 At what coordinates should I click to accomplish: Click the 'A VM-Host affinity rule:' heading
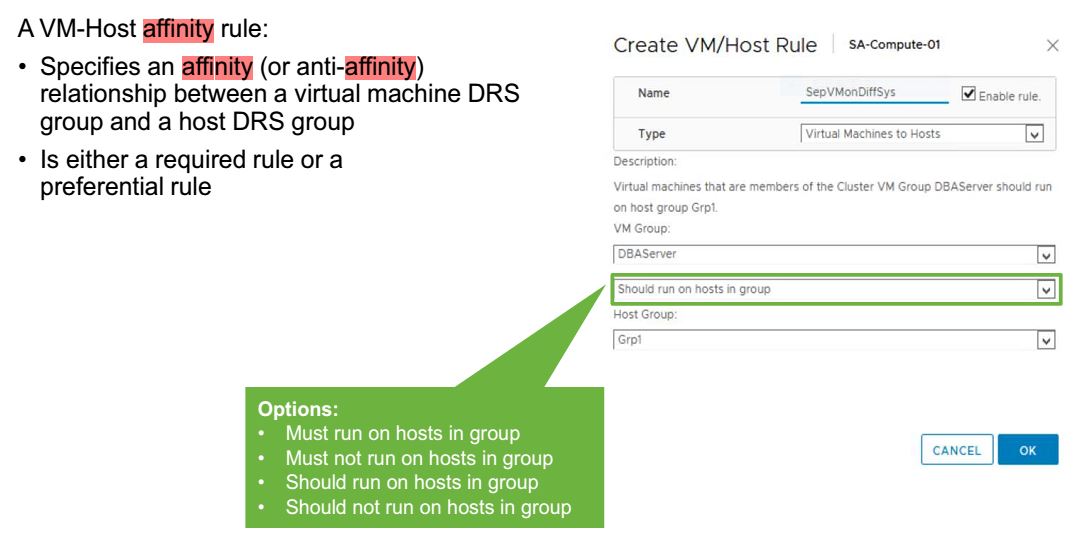click(x=143, y=29)
